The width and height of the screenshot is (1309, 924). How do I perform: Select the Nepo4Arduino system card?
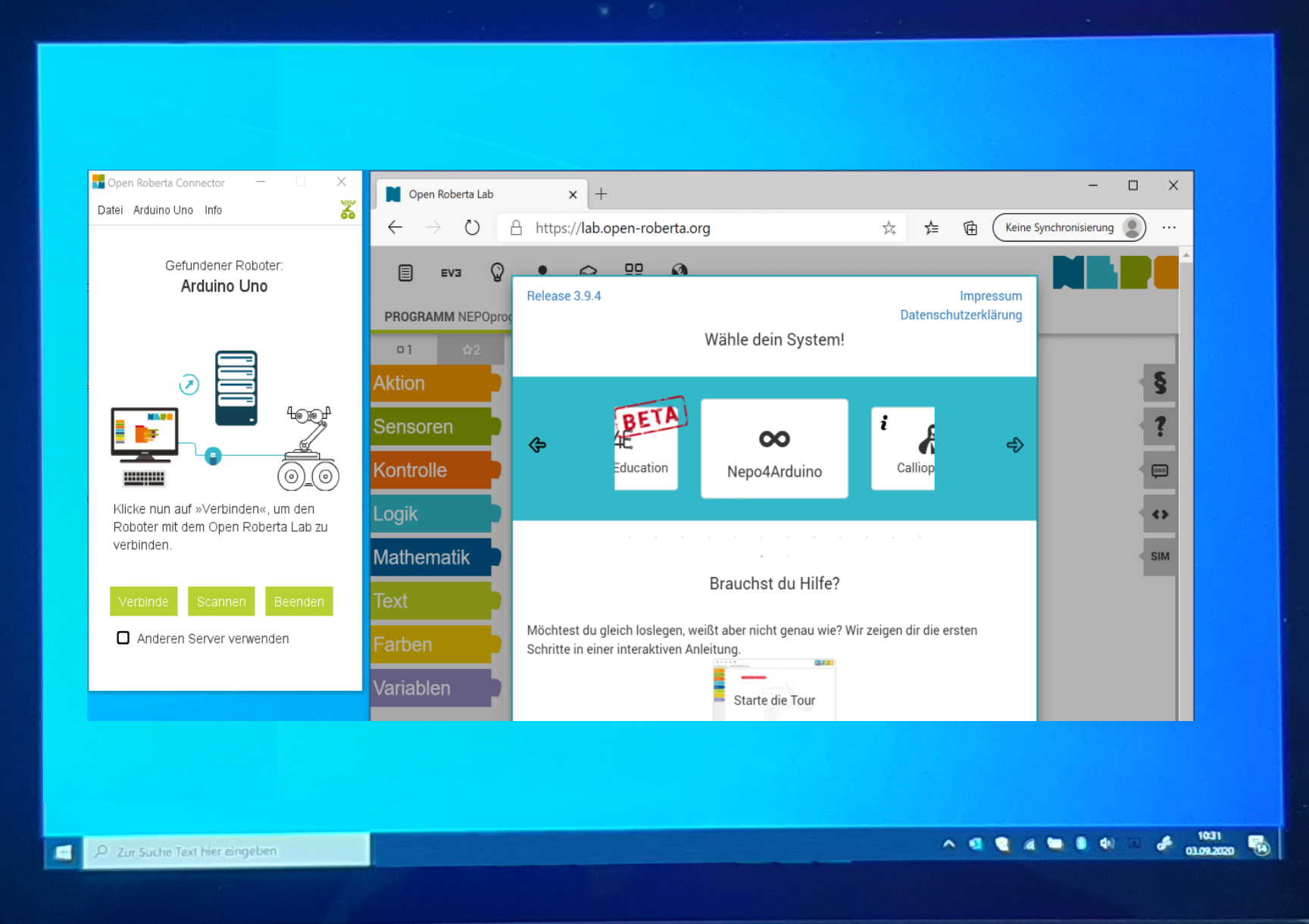[x=774, y=448]
